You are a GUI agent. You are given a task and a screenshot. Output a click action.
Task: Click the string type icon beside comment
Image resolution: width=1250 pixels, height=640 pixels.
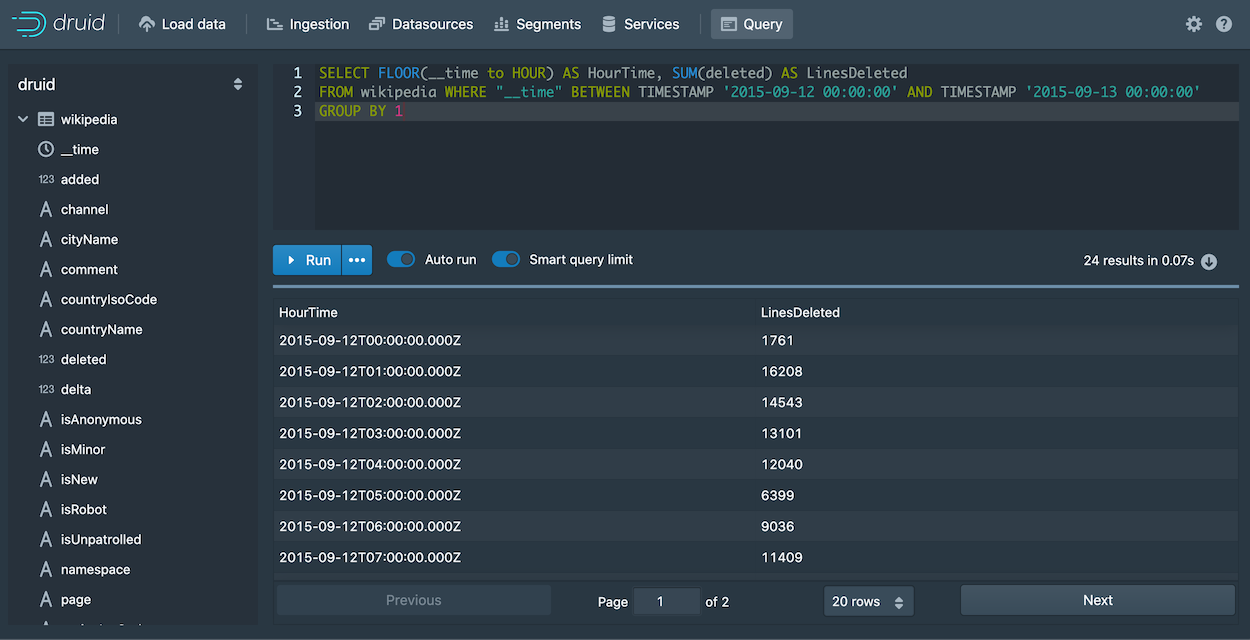click(46, 269)
